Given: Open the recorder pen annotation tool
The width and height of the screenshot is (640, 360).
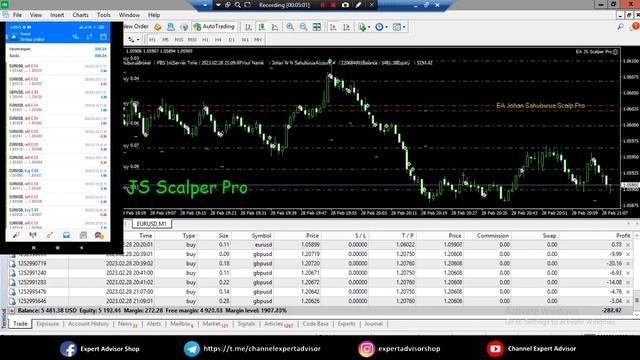Looking at the screenshot, I should click(x=358, y=5).
